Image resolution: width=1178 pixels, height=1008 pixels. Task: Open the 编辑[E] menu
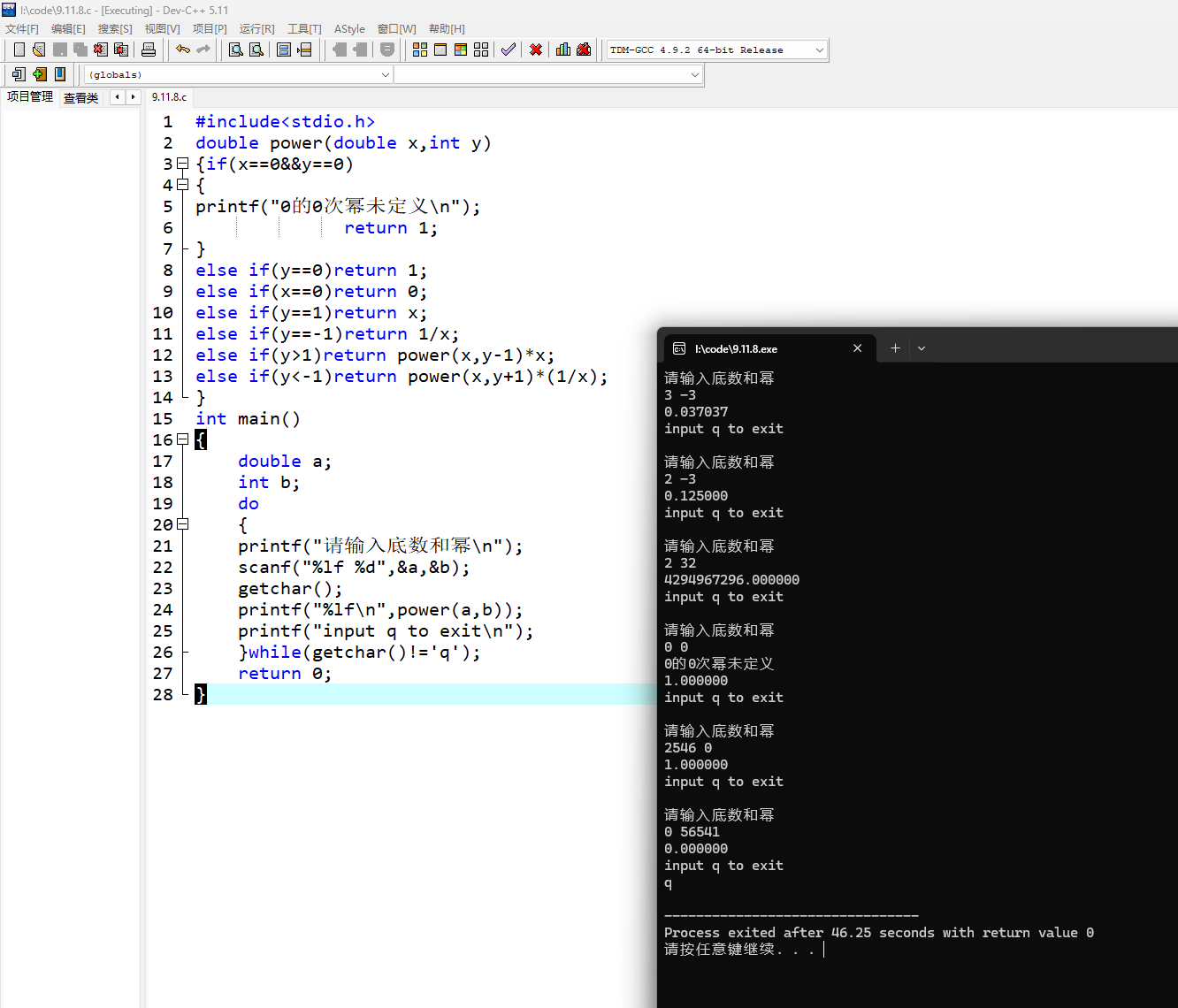pyautogui.click(x=68, y=29)
